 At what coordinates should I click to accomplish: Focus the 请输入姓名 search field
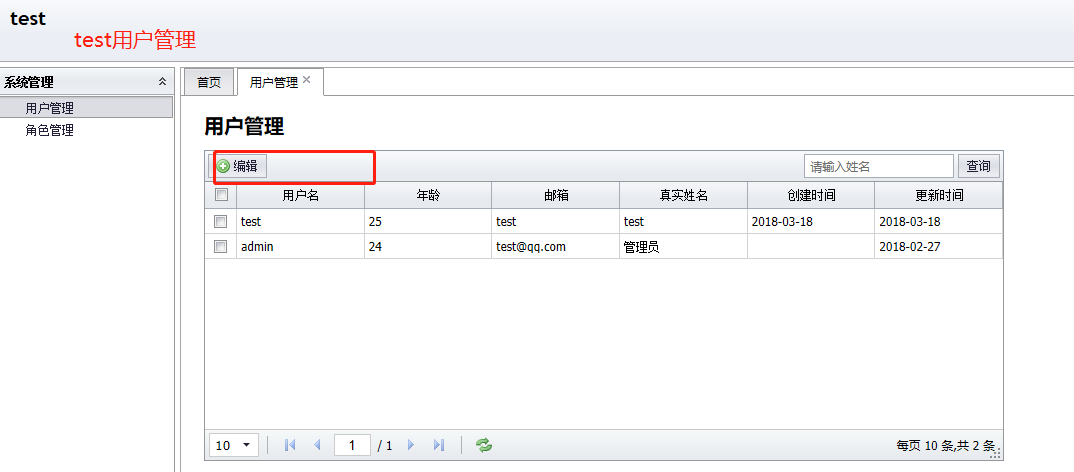pyautogui.click(x=879, y=166)
